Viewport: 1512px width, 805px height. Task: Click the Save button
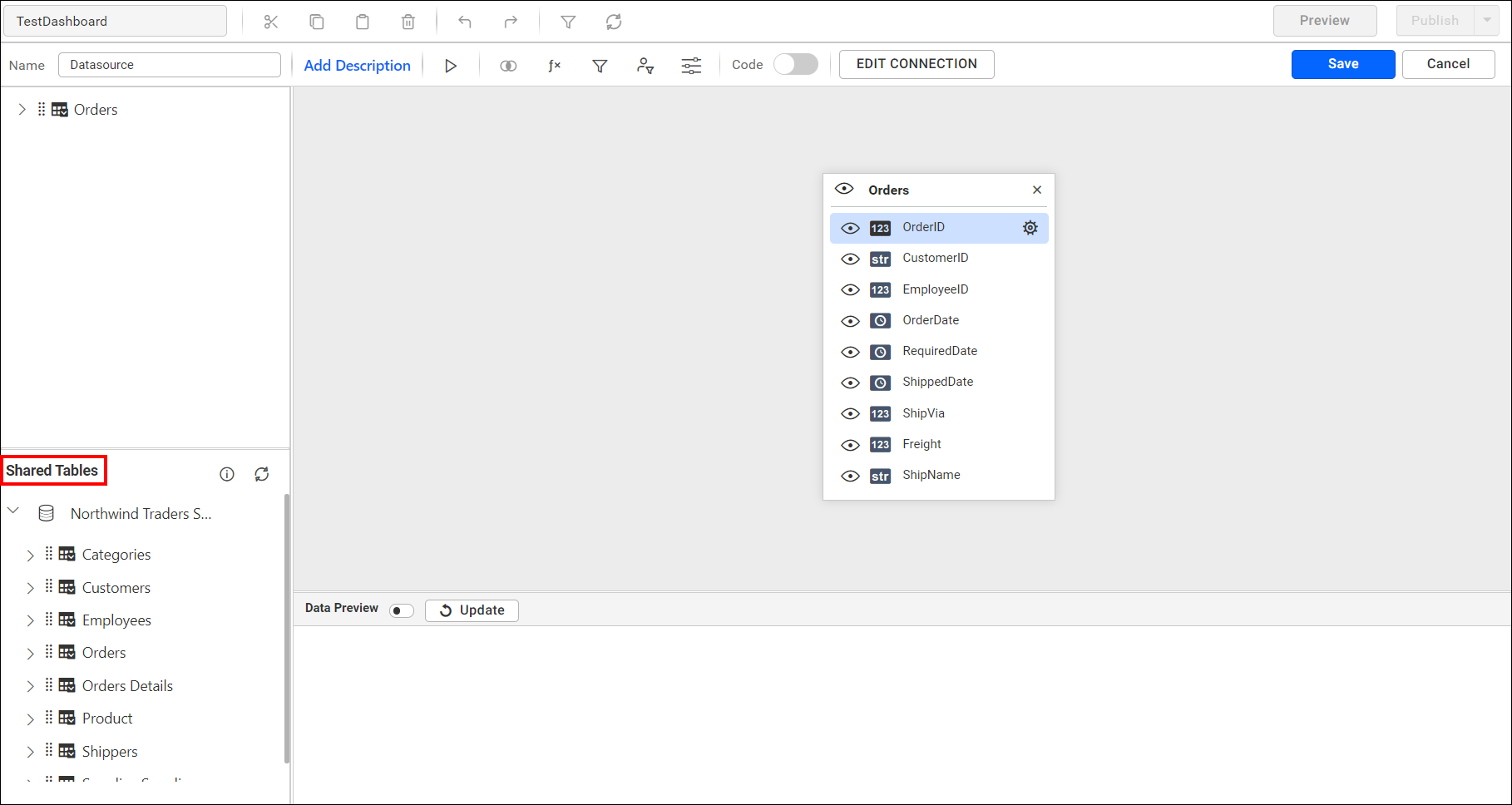pos(1343,64)
